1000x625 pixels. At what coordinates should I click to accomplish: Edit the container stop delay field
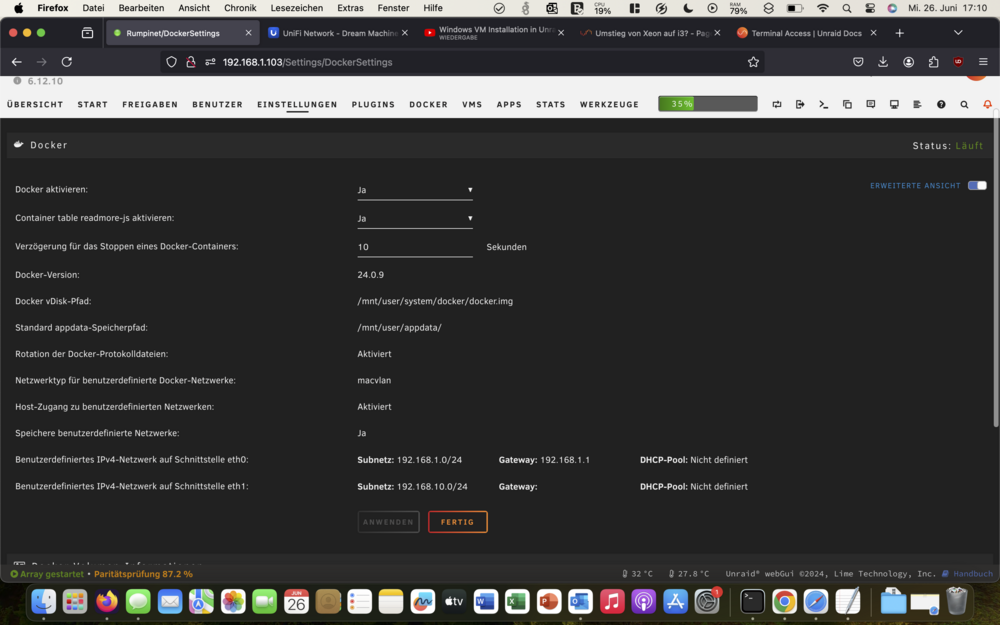(415, 247)
